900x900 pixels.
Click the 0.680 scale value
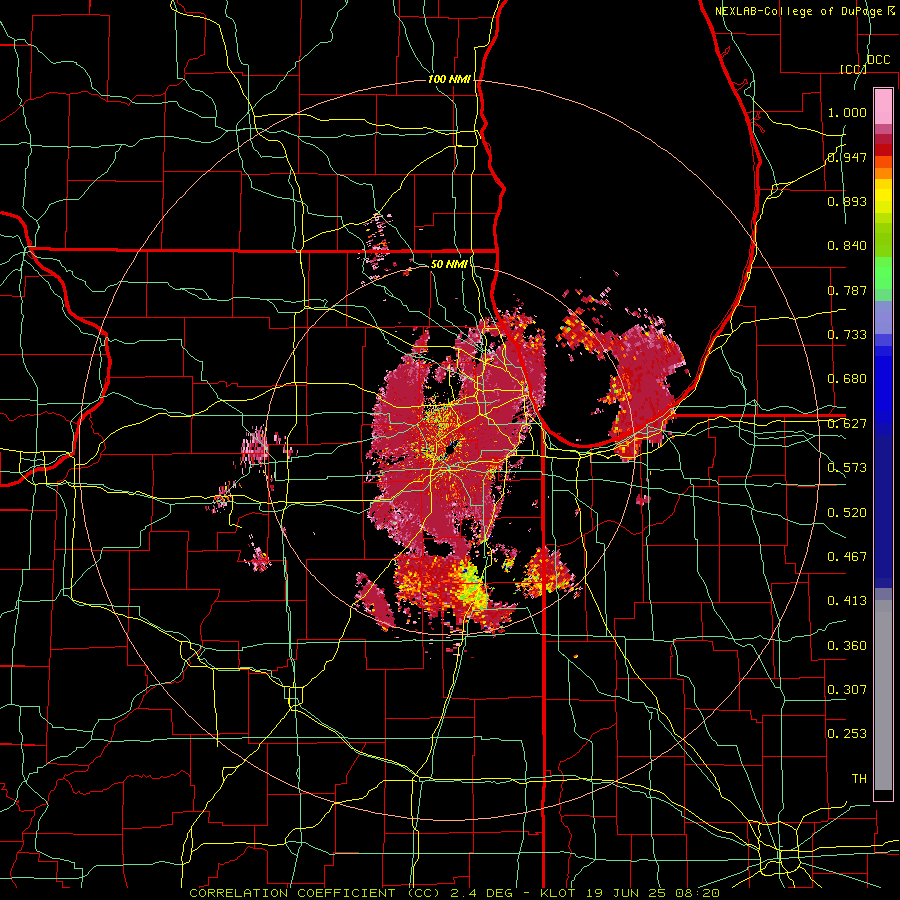[847, 379]
